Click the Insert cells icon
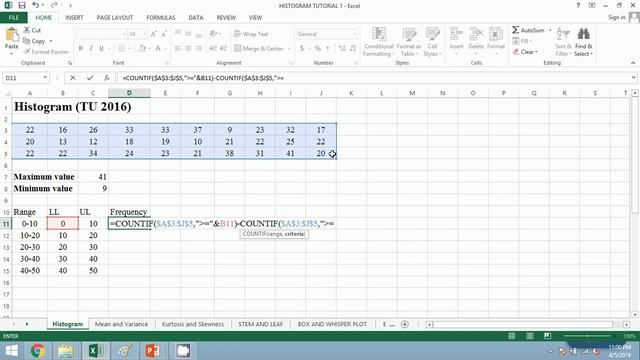The width and height of the screenshot is (640, 360). pyautogui.click(x=456, y=34)
